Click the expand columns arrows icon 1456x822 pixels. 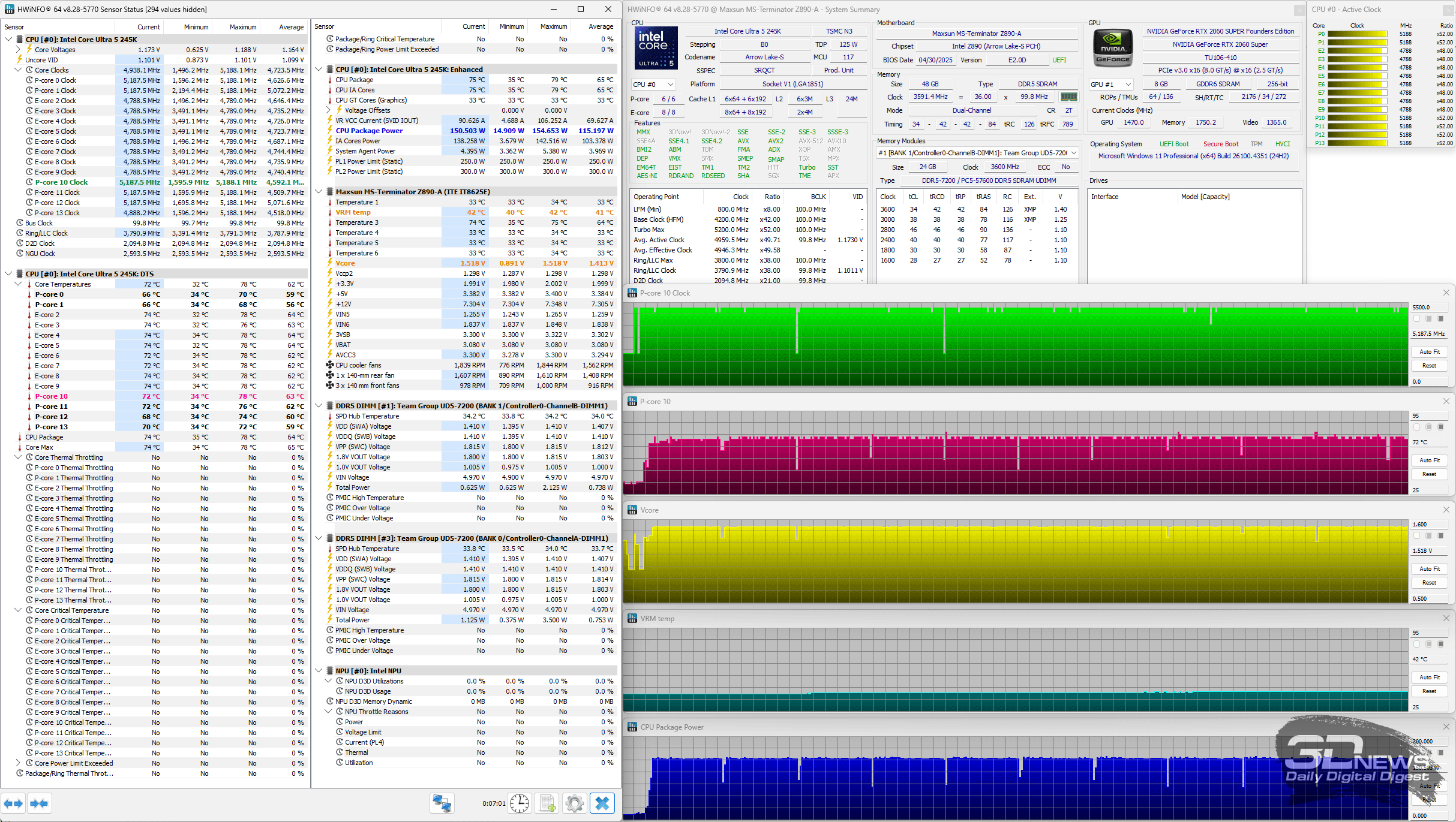coord(13,803)
